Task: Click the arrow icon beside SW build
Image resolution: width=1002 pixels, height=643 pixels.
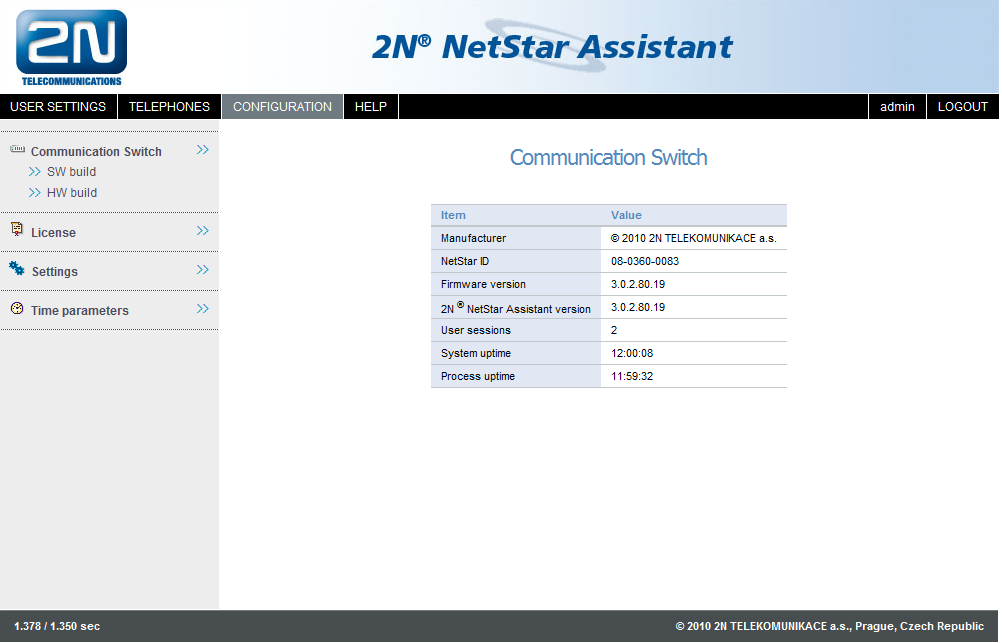Action: point(35,172)
